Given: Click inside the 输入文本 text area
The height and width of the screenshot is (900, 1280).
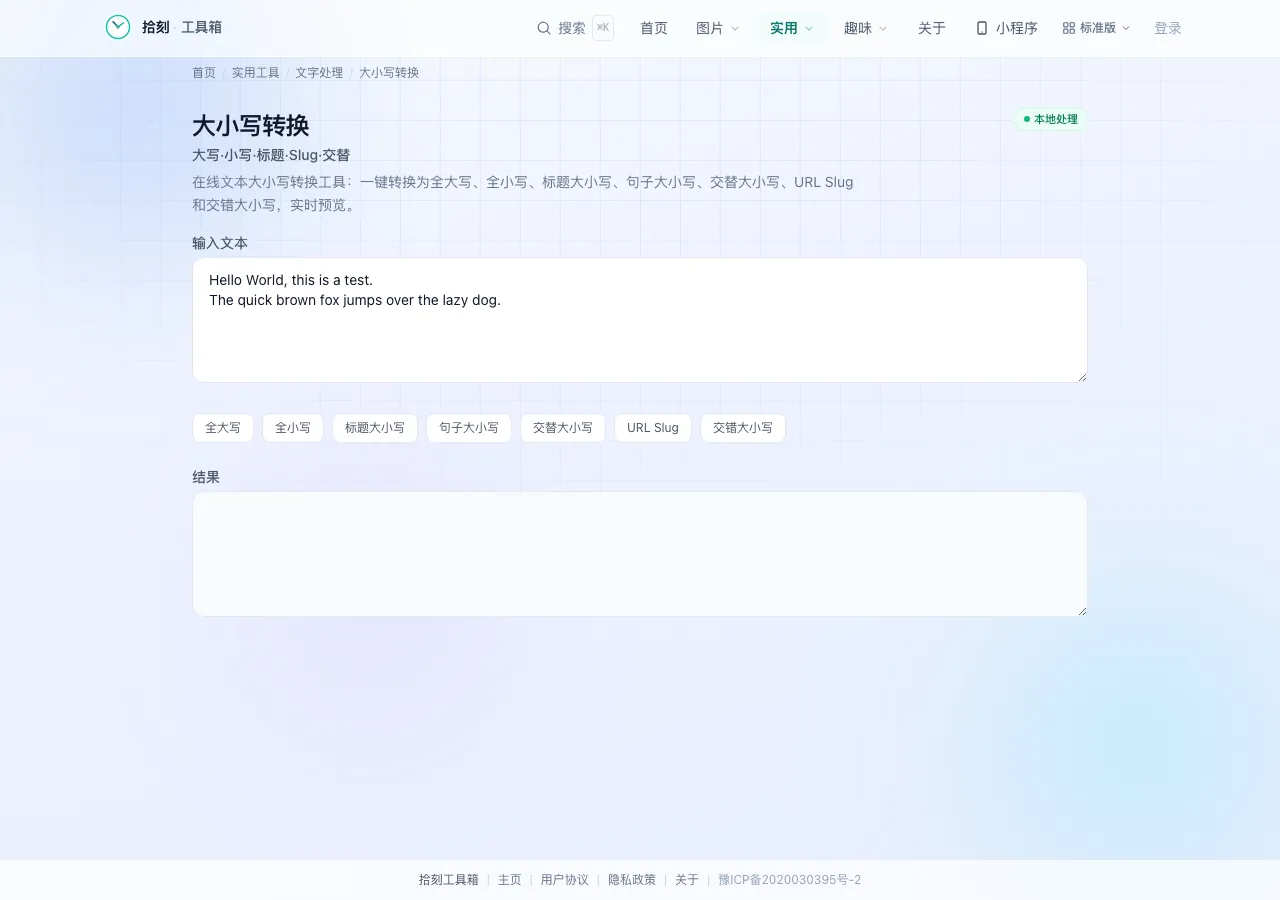Looking at the screenshot, I should point(640,320).
